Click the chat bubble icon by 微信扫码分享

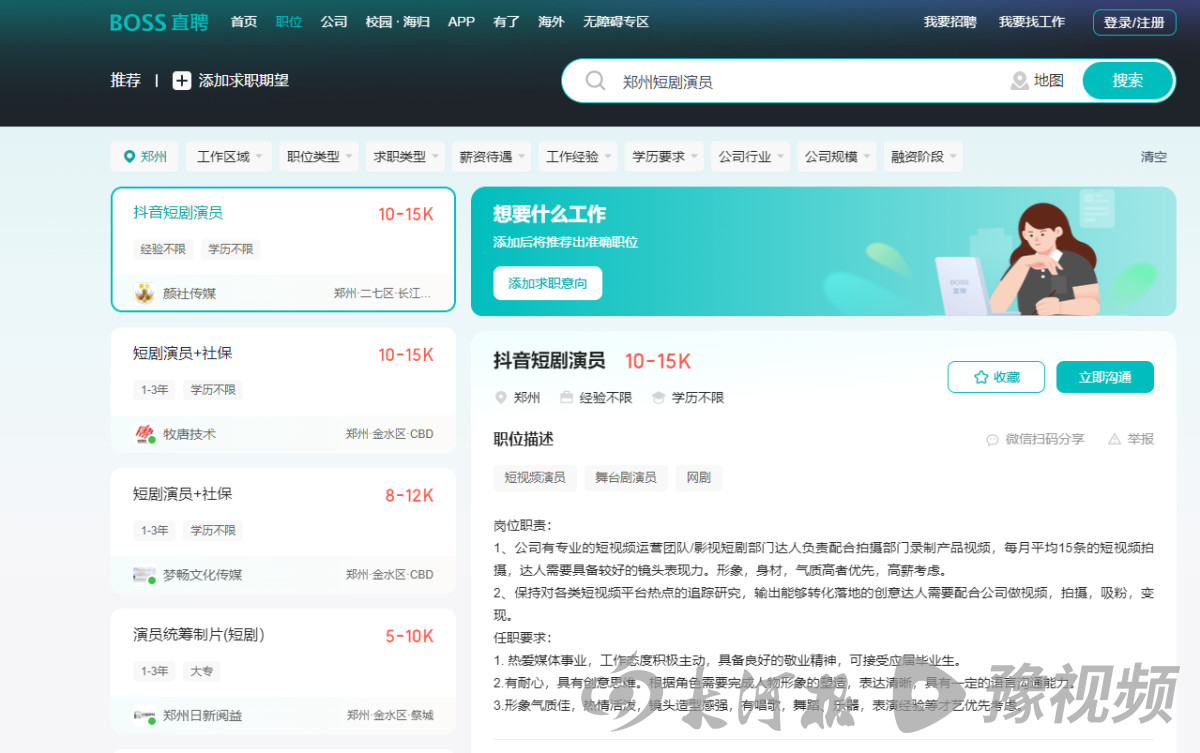click(x=992, y=439)
